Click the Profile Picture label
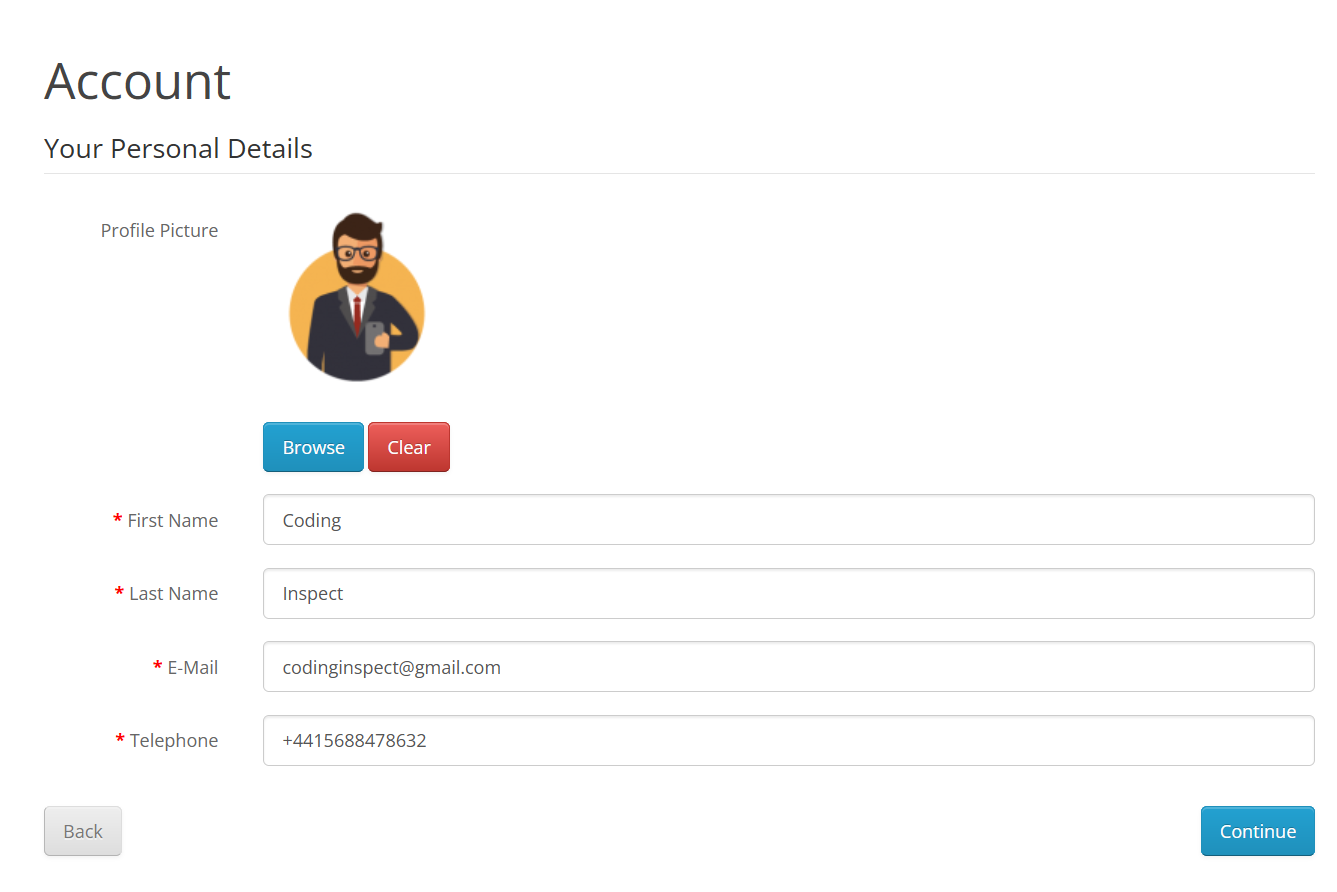 click(x=160, y=230)
